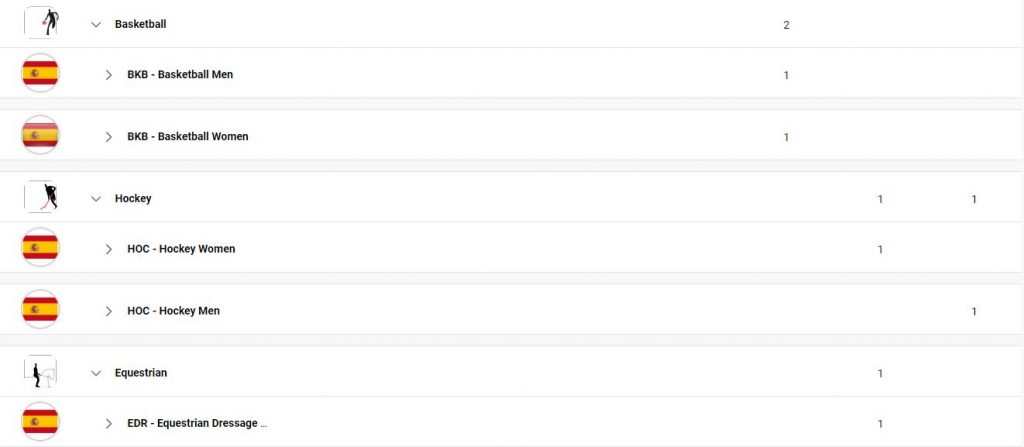Viewport: 1024px width, 447px height.
Task: Click Spain flag beside Basketball Men
Action: (40, 73)
